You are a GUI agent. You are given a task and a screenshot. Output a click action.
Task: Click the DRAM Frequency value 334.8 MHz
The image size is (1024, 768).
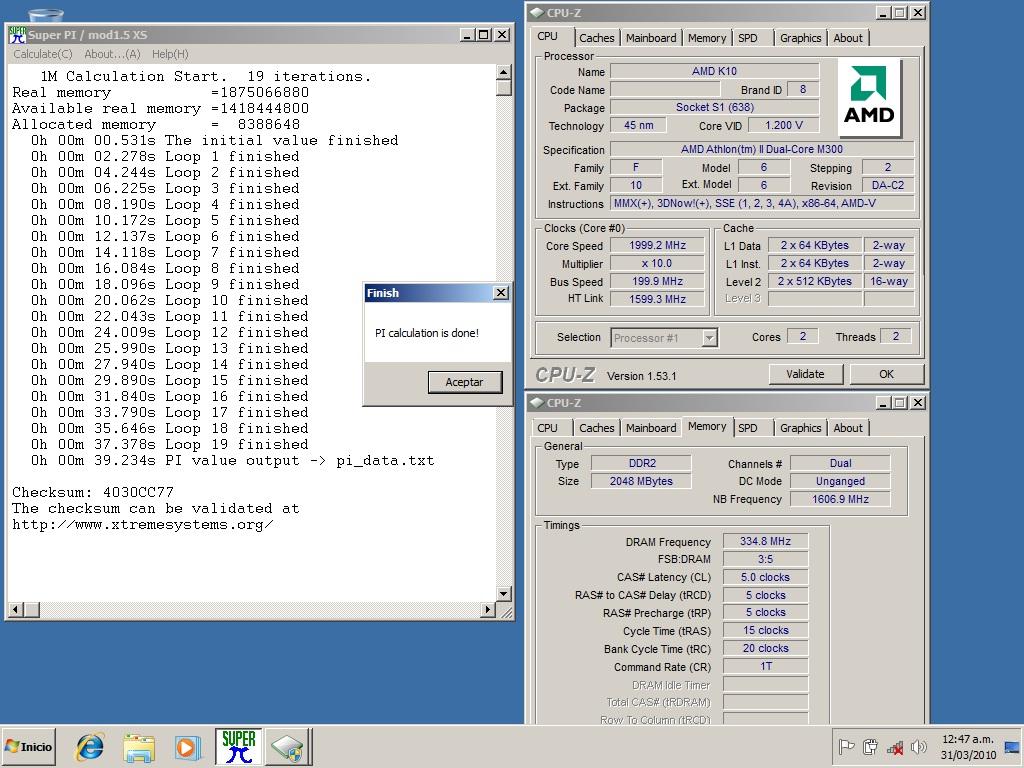coord(765,541)
